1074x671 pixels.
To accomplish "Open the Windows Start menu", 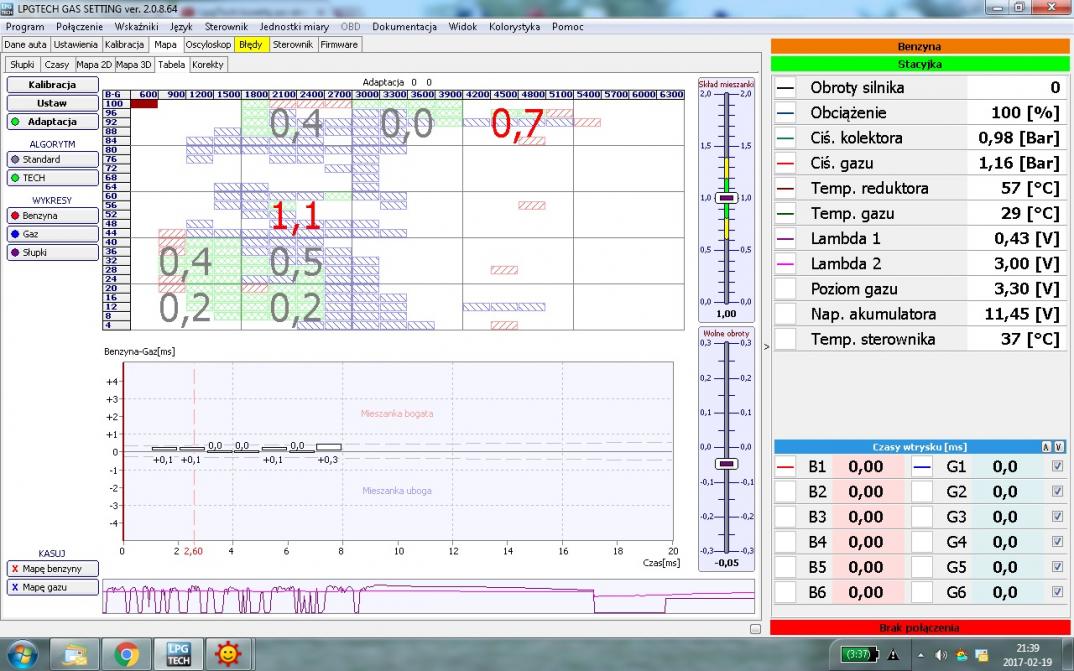I will (x=23, y=655).
